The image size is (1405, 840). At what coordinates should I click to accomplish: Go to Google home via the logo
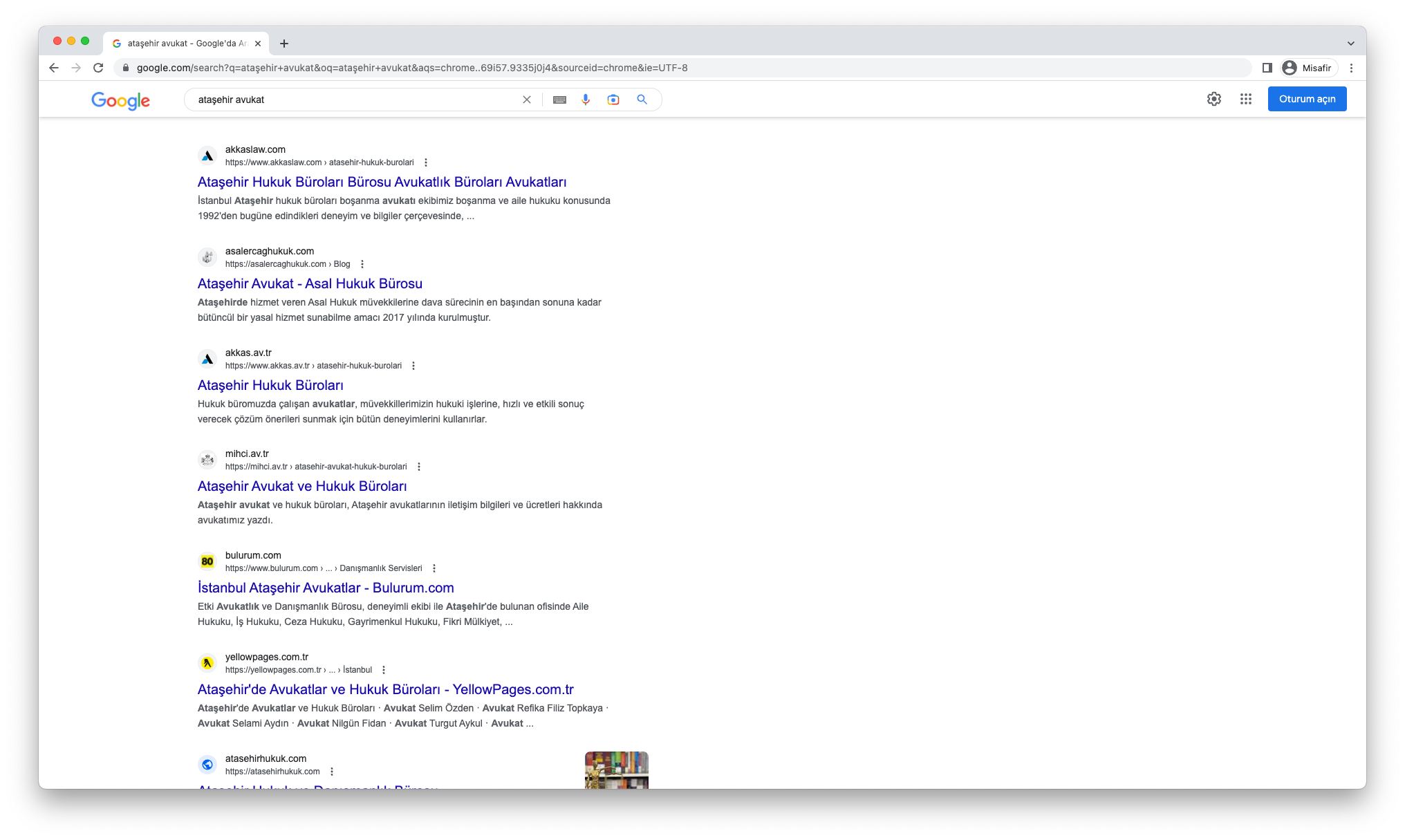121,100
